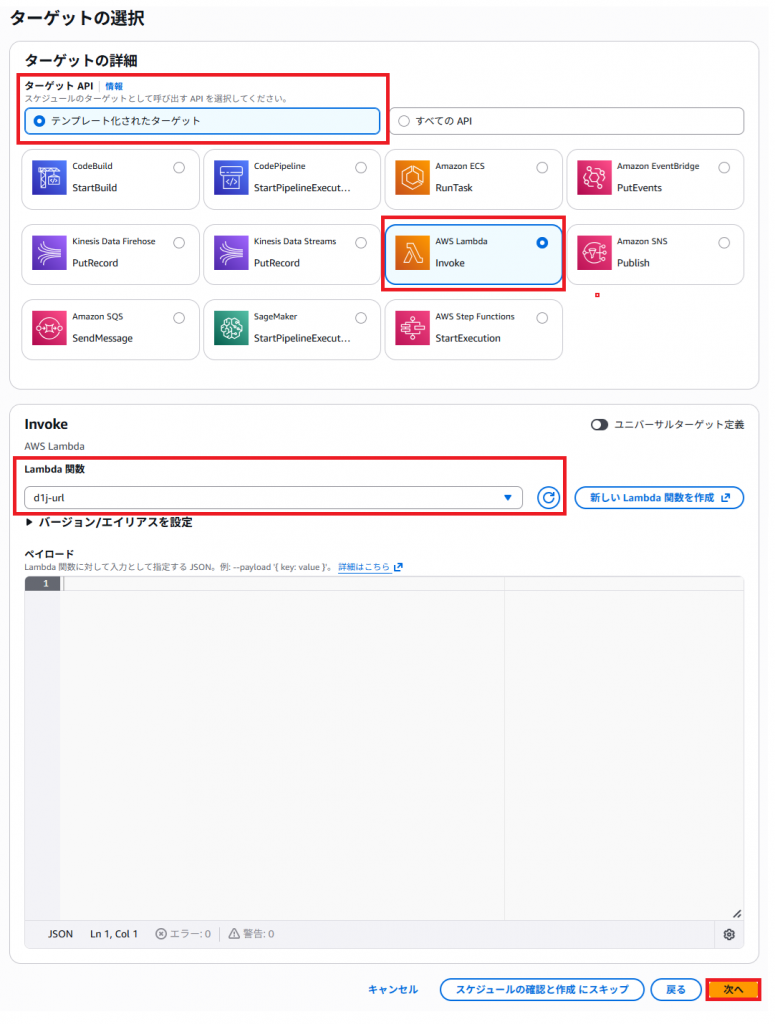This screenshot has height=1024, width=775.
Task: Refresh the Lambda function list
Action: coord(548,498)
